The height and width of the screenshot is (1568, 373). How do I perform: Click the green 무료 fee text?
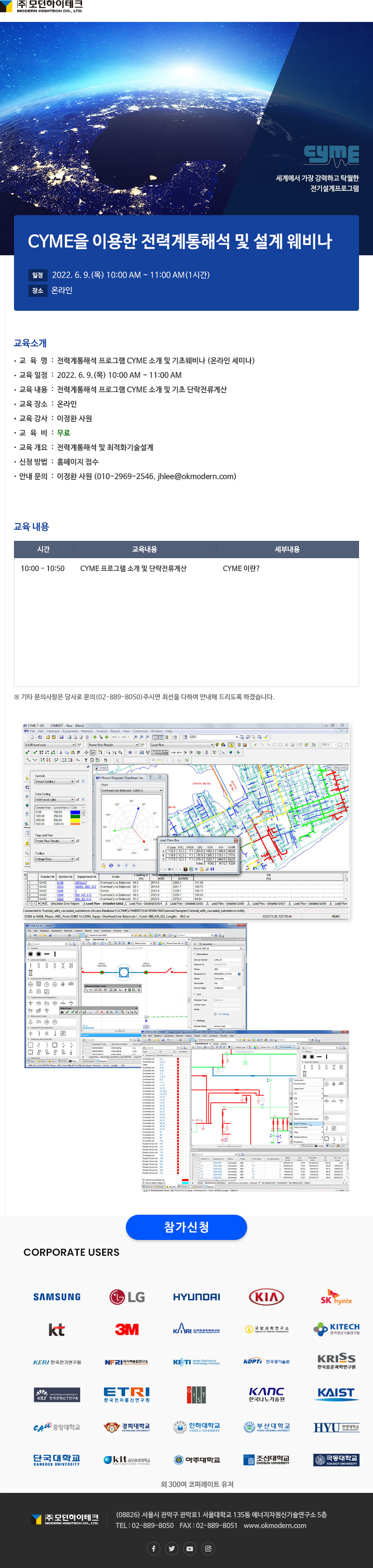tap(64, 433)
